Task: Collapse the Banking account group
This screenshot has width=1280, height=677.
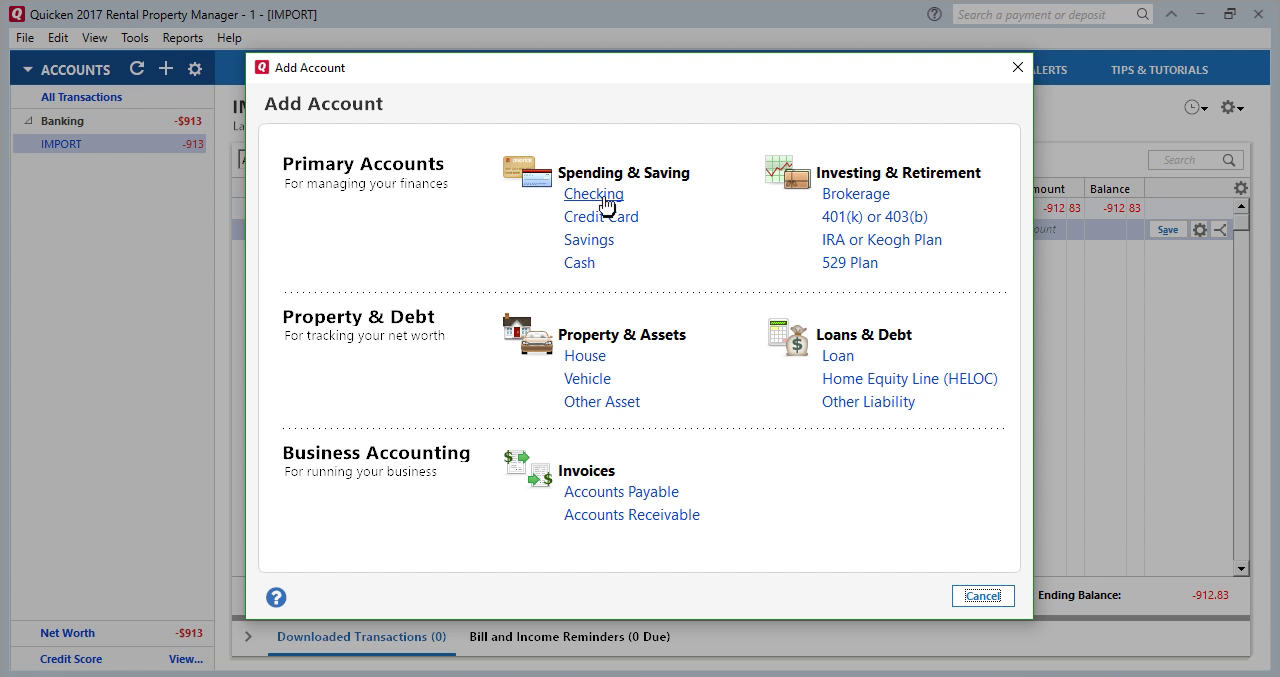Action: point(28,121)
